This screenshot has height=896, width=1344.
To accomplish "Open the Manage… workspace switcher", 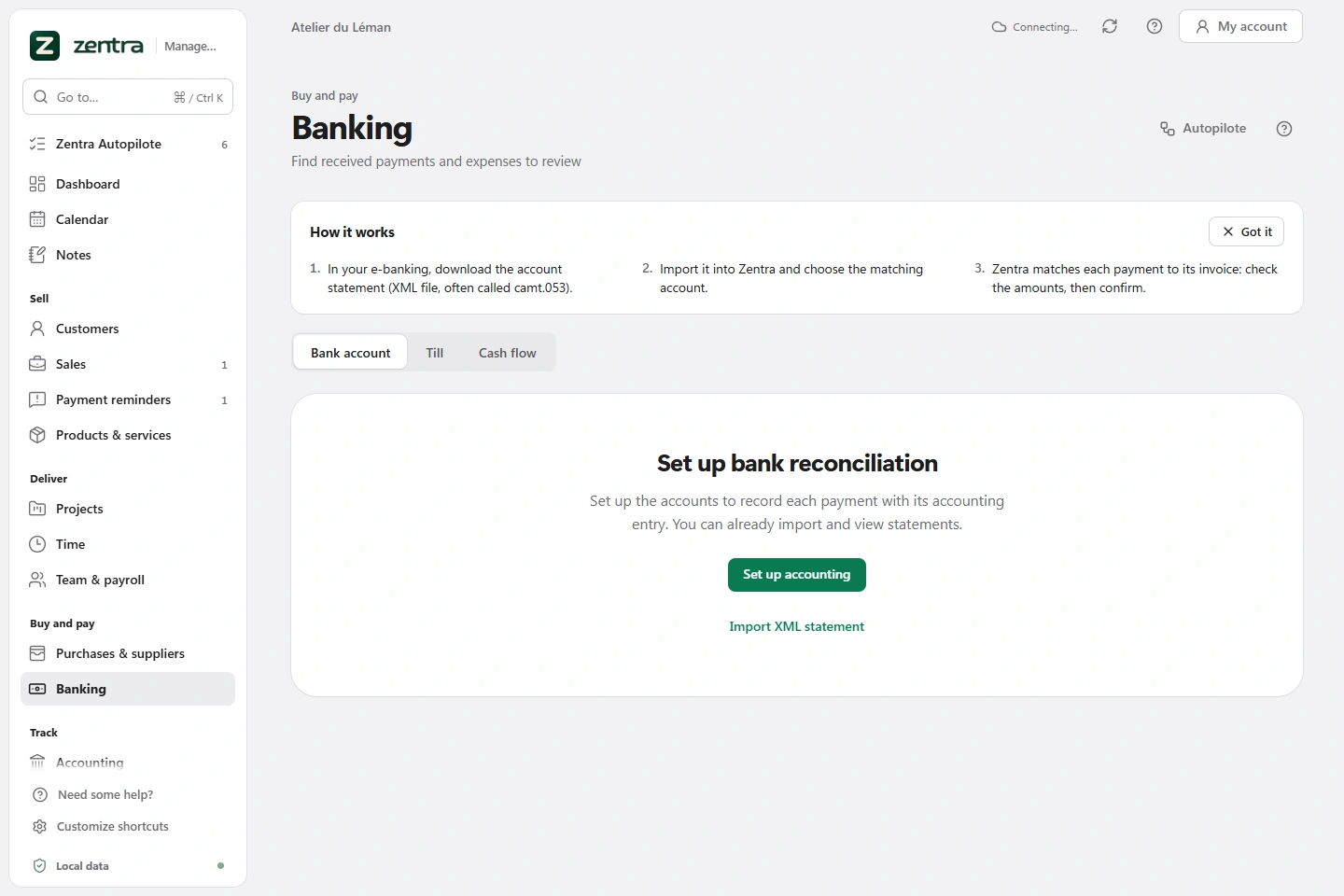I will pyautogui.click(x=189, y=46).
